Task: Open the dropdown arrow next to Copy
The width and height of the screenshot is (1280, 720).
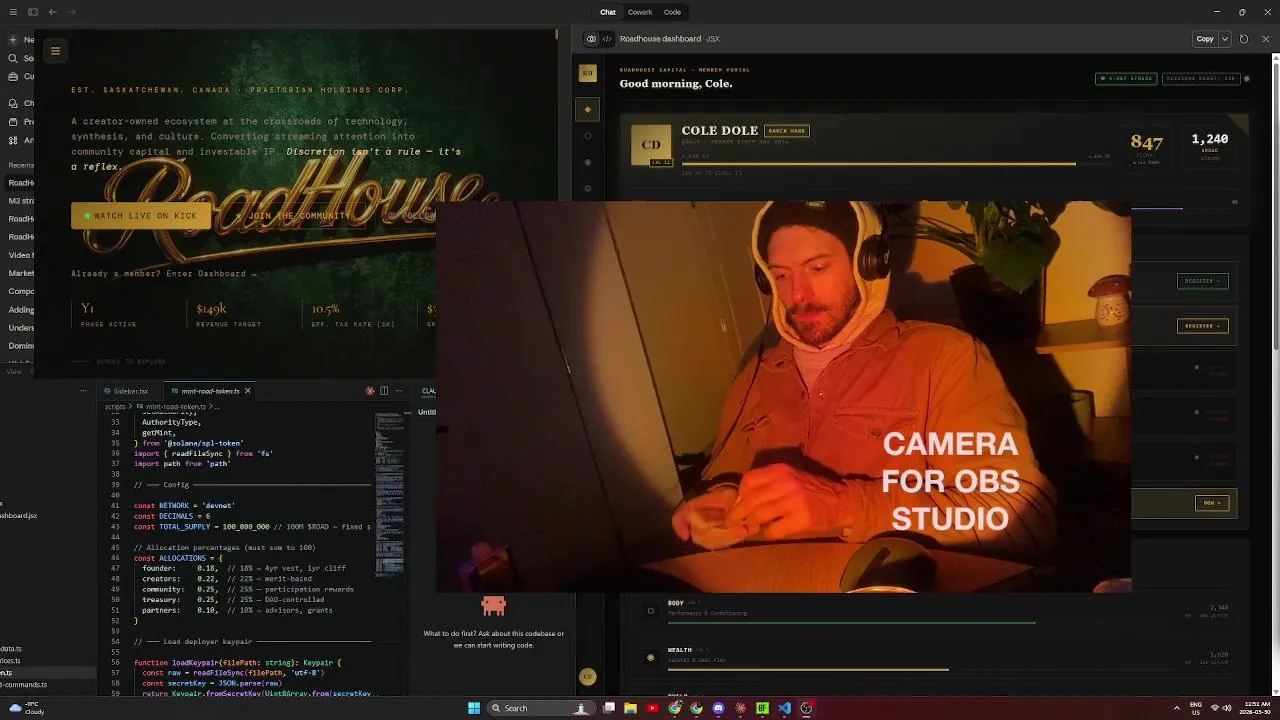Action: click(1225, 39)
